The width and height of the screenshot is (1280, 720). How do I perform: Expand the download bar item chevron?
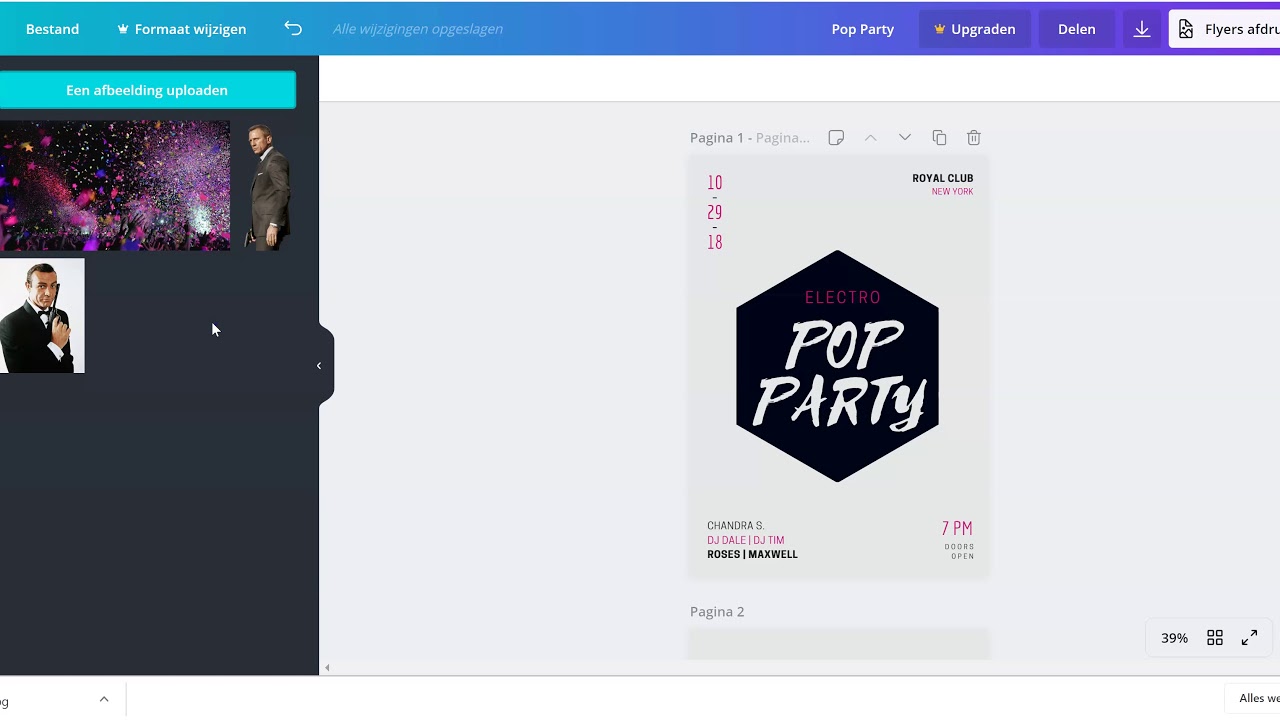coord(104,699)
